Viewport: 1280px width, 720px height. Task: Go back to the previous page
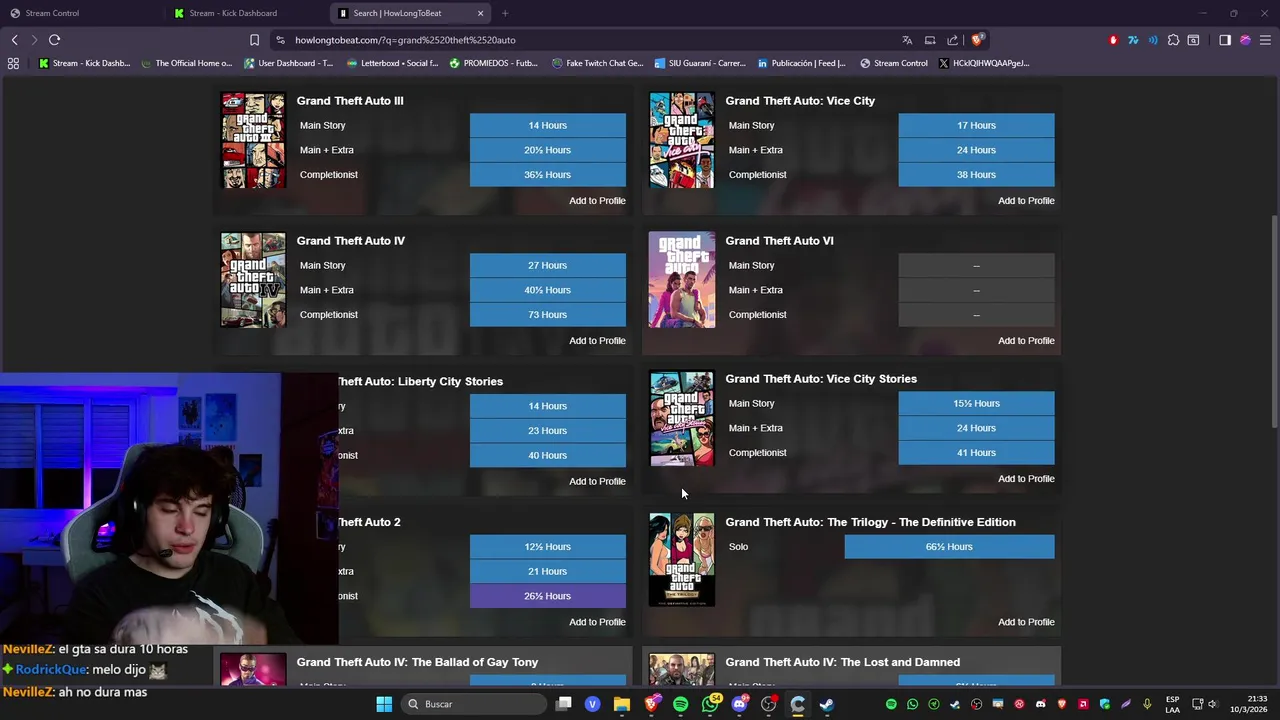[14, 40]
